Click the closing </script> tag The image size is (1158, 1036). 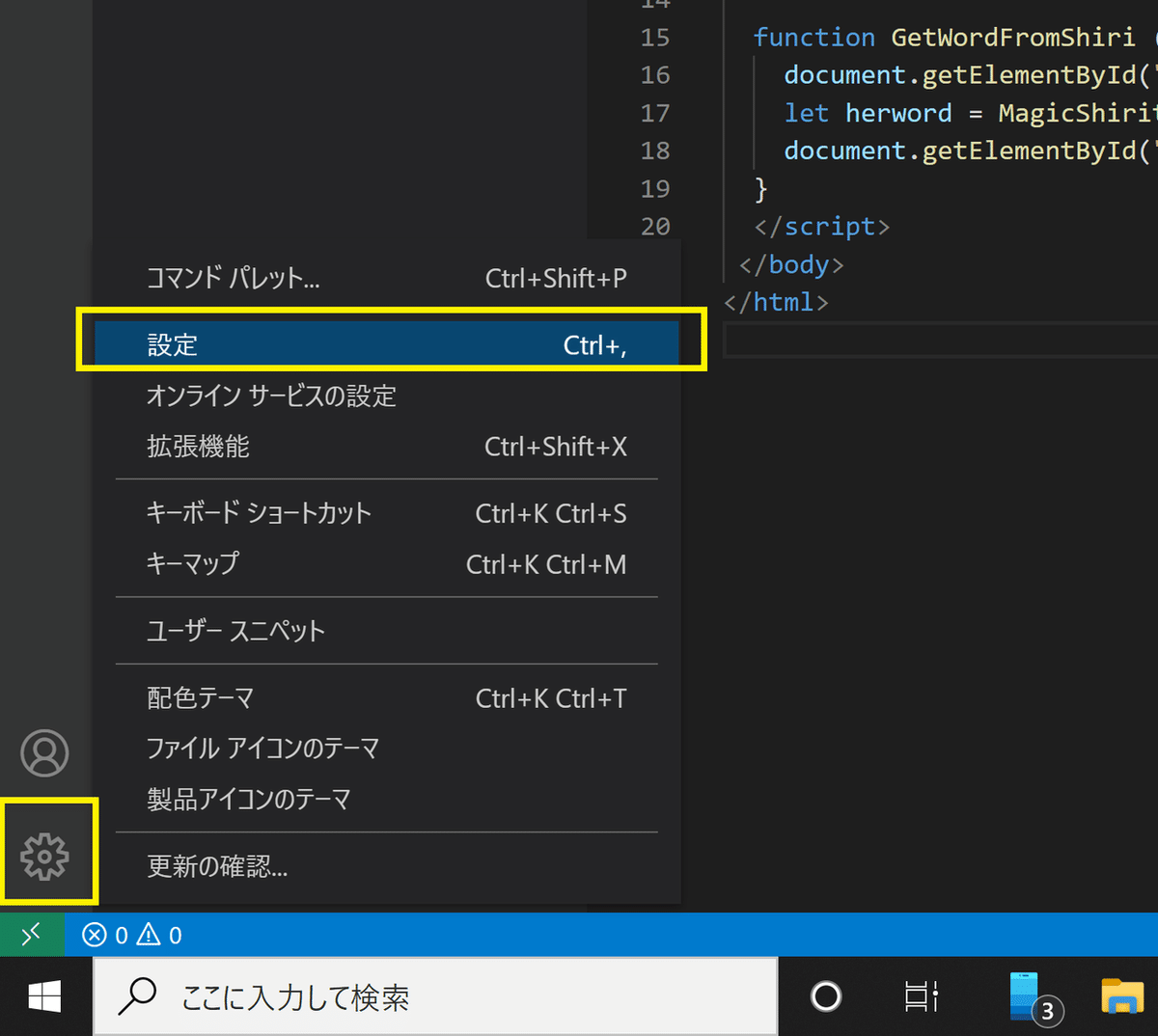[x=822, y=226]
